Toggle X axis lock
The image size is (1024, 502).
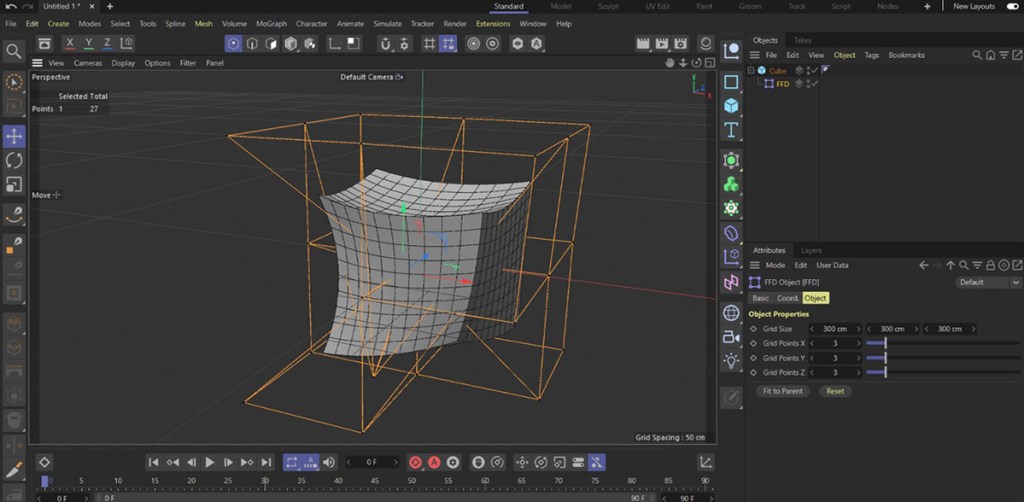click(70, 44)
